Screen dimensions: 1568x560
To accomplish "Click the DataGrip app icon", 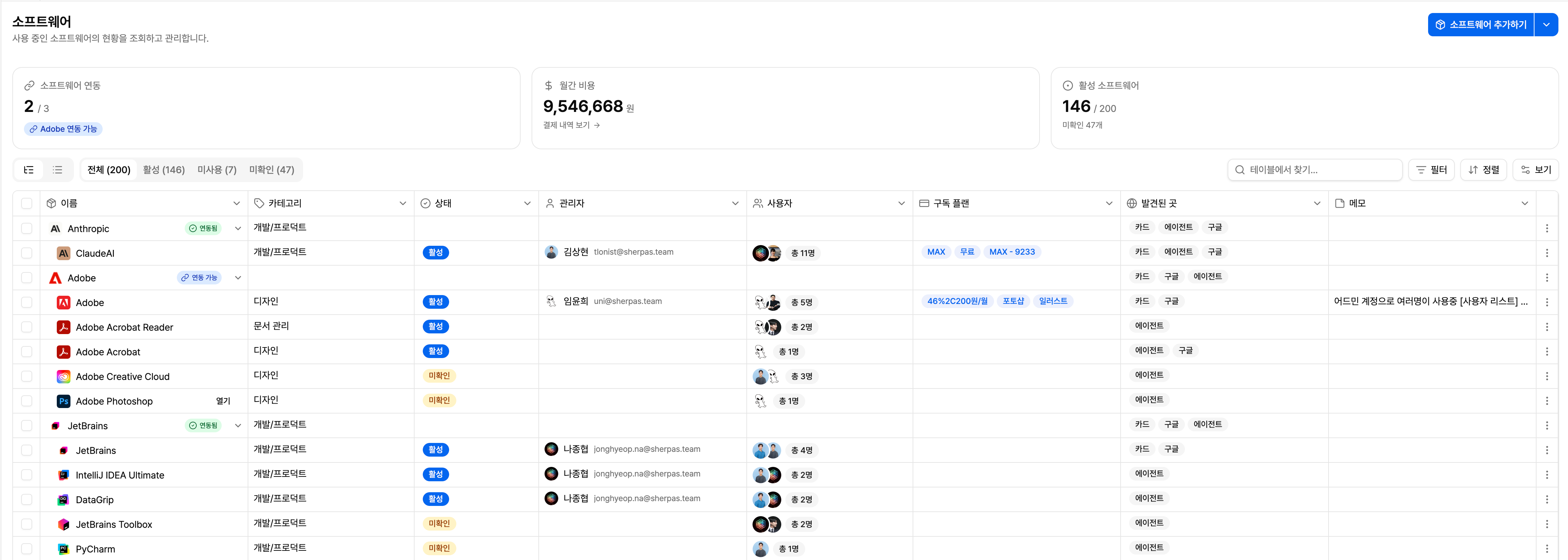I will pos(63,500).
